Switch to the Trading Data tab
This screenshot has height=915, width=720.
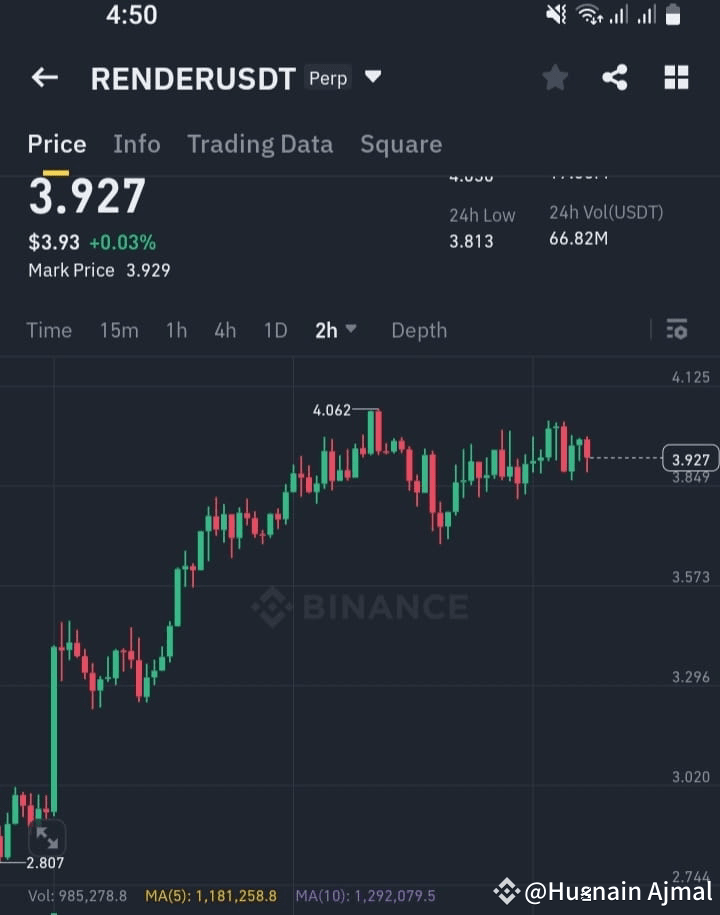(260, 145)
